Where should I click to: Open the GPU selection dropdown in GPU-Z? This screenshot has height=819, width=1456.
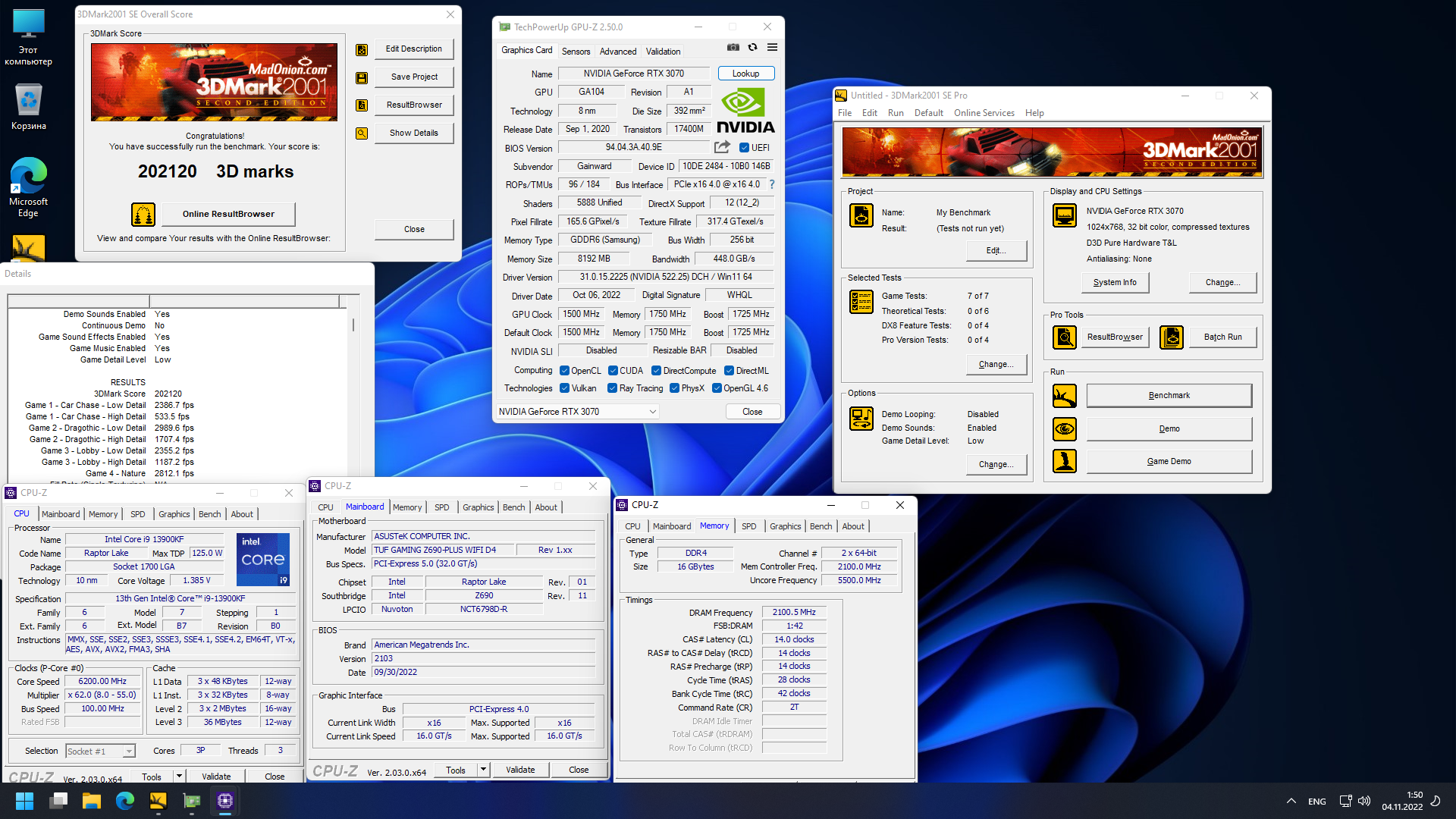[577, 412]
